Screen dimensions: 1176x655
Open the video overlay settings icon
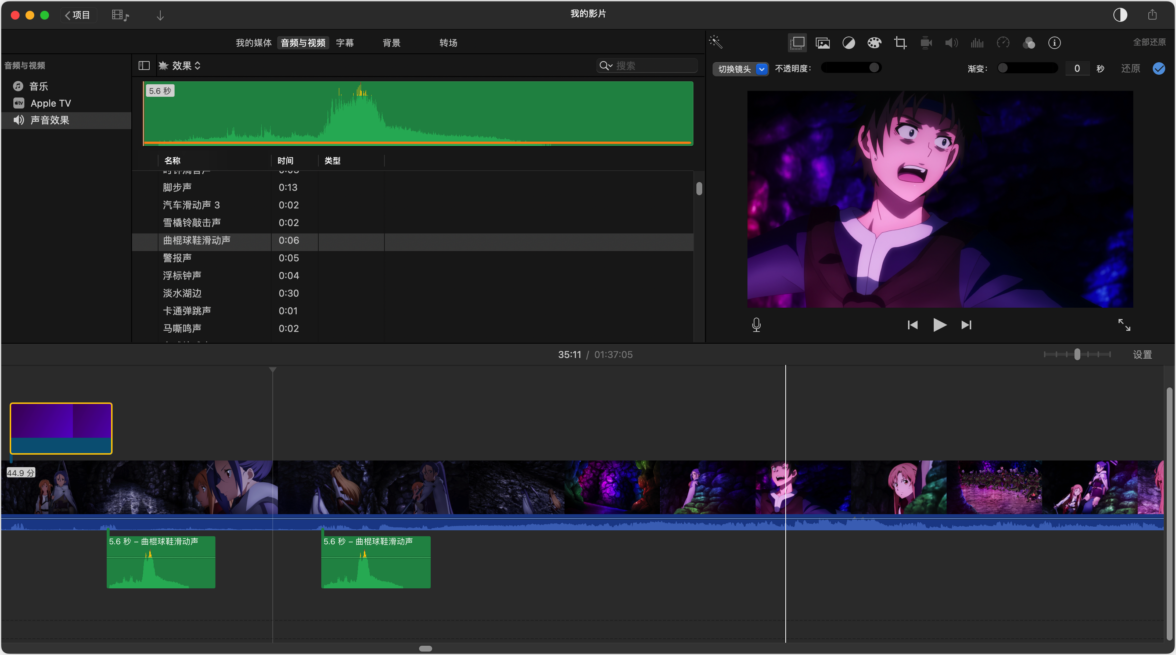[x=798, y=43]
